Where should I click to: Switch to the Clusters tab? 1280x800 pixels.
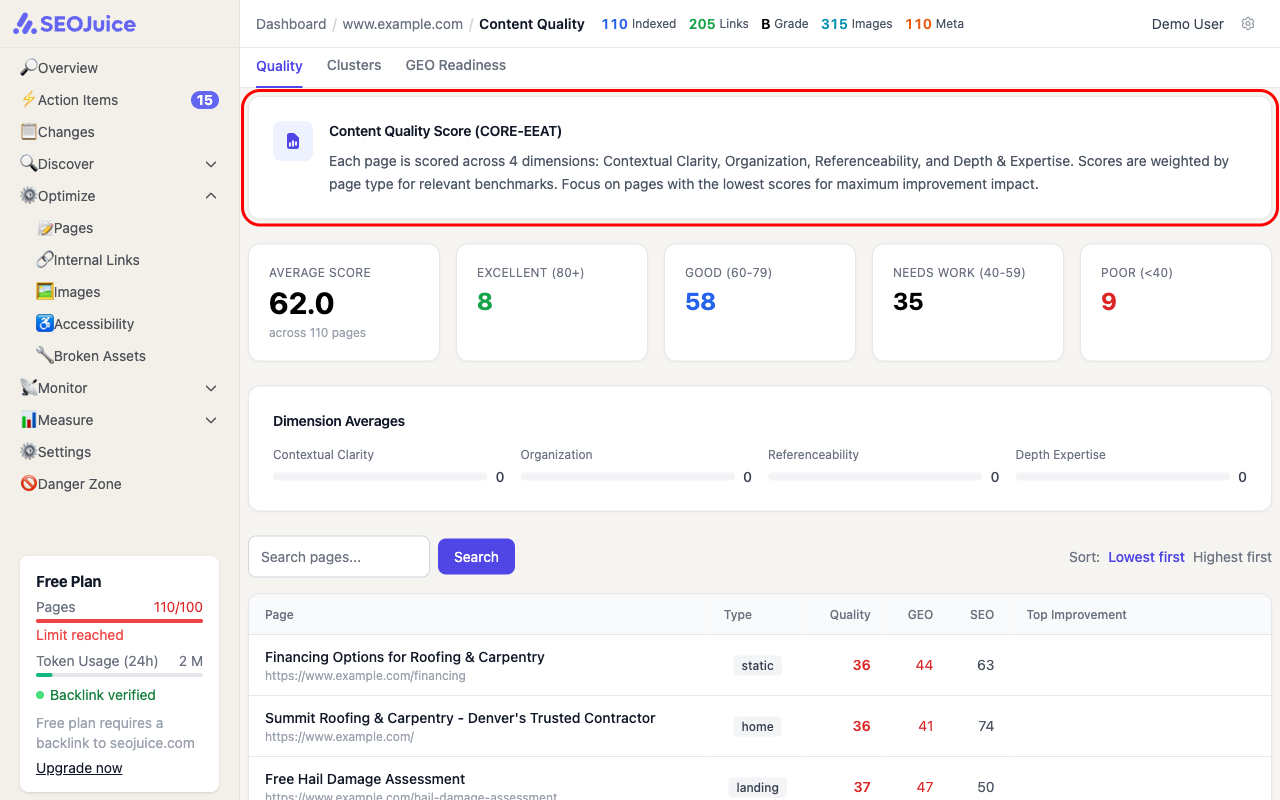354,65
